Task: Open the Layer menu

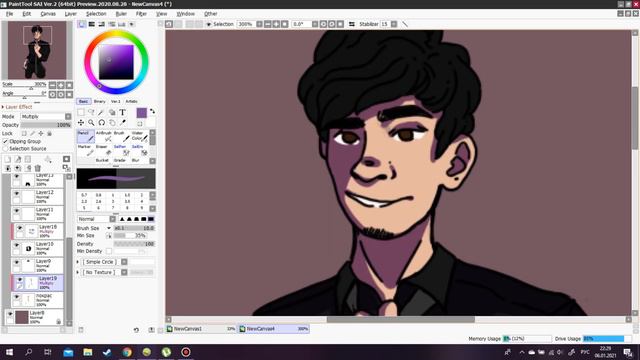Action: tap(71, 14)
